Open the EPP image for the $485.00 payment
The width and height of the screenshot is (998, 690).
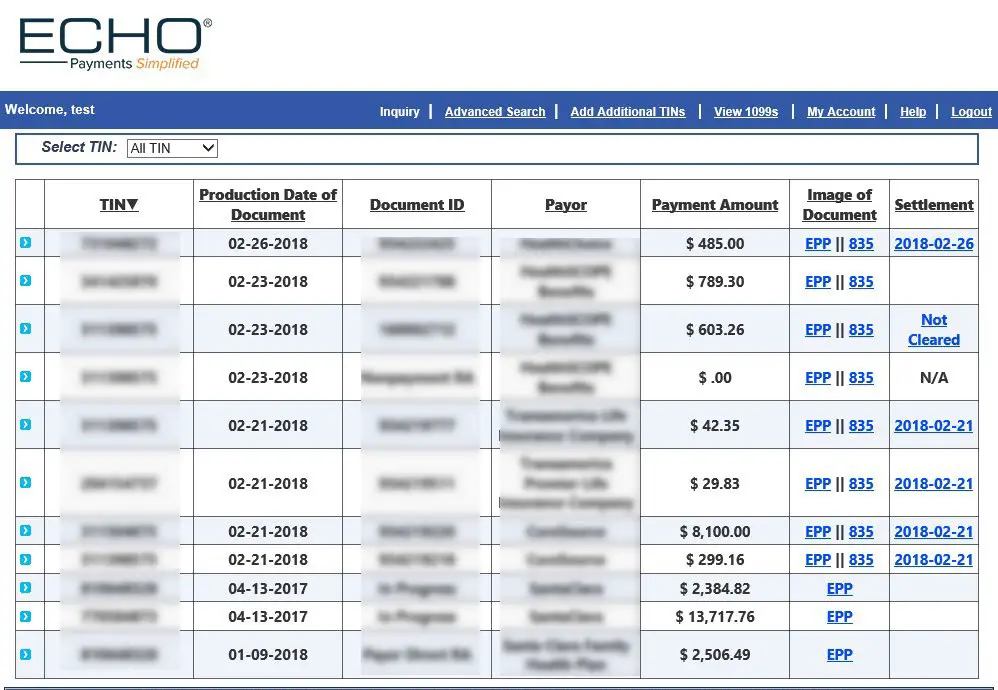click(818, 243)
